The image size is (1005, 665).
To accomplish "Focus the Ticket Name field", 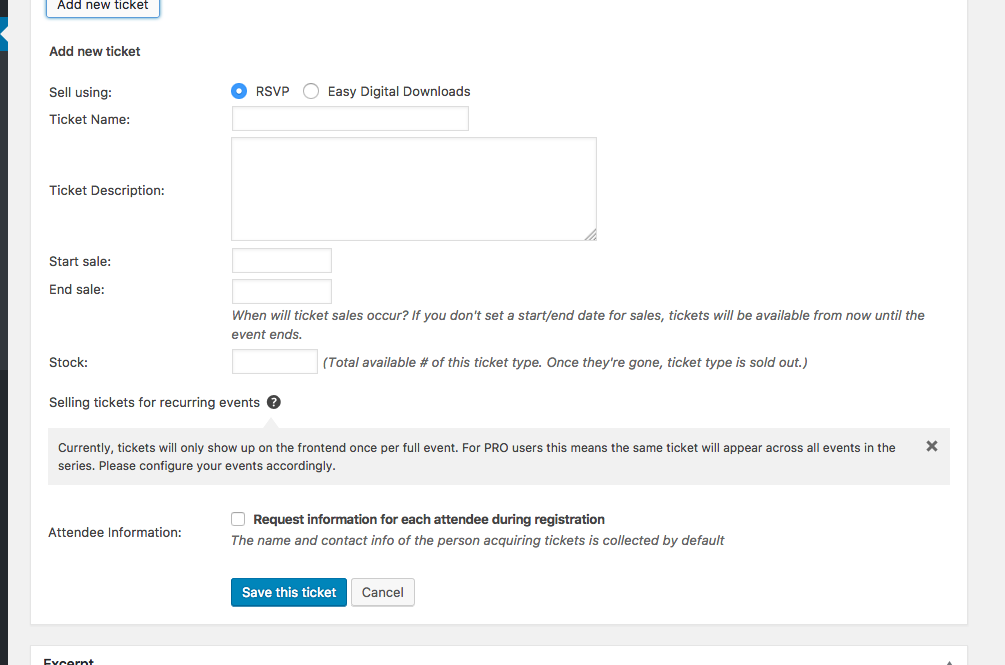I will [350, 119].
